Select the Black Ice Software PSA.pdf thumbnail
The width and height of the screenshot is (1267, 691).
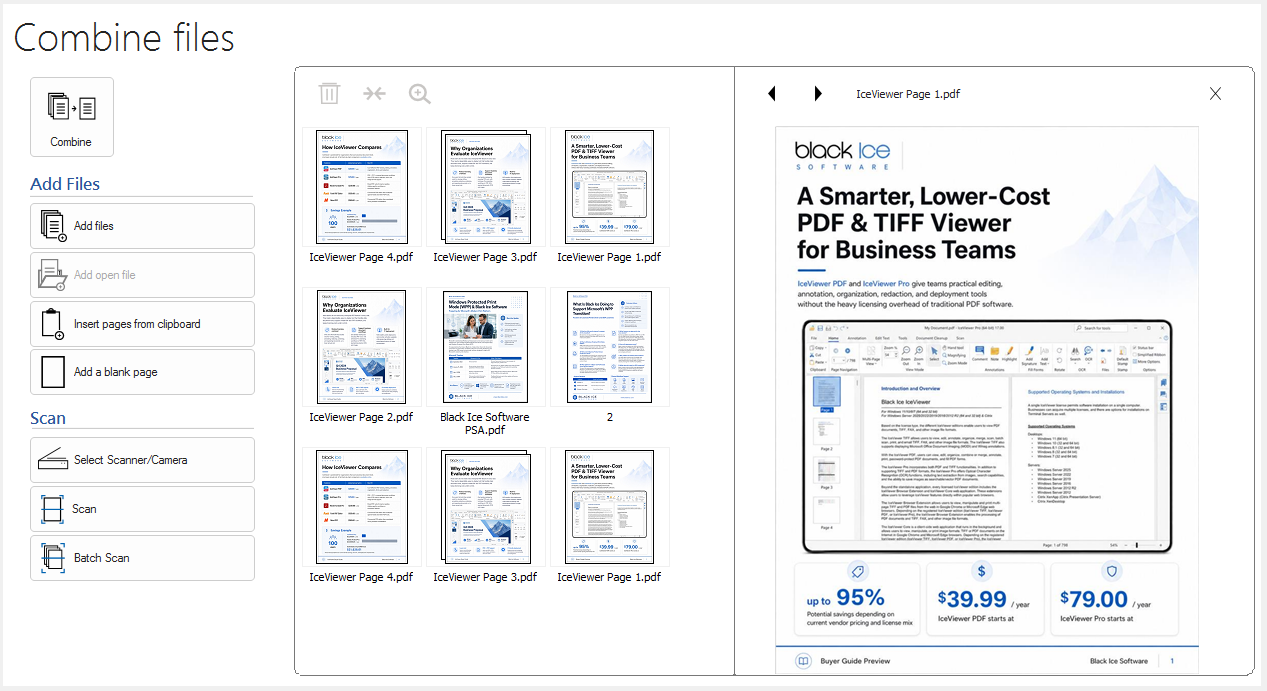click(x=485, y=347)
